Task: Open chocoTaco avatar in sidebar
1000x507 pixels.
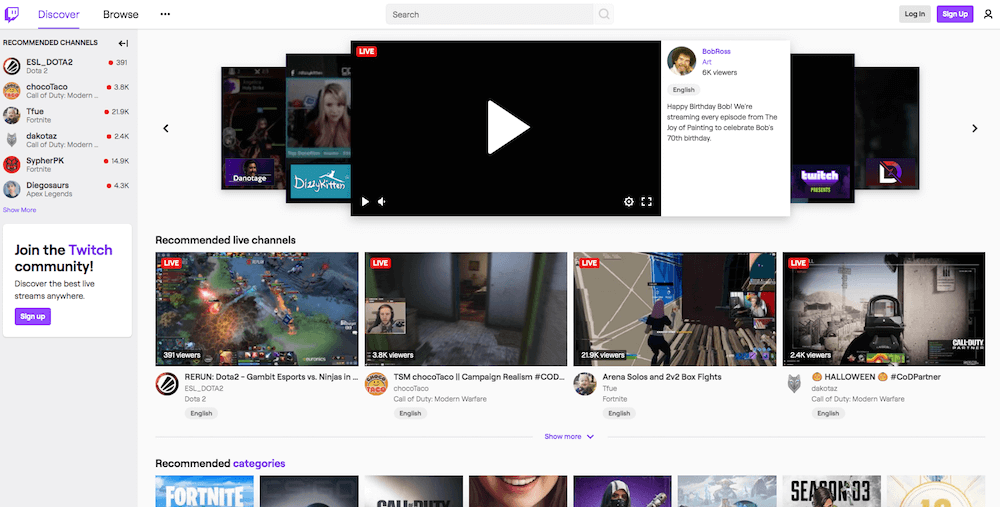Action: [x=11, y=91]
